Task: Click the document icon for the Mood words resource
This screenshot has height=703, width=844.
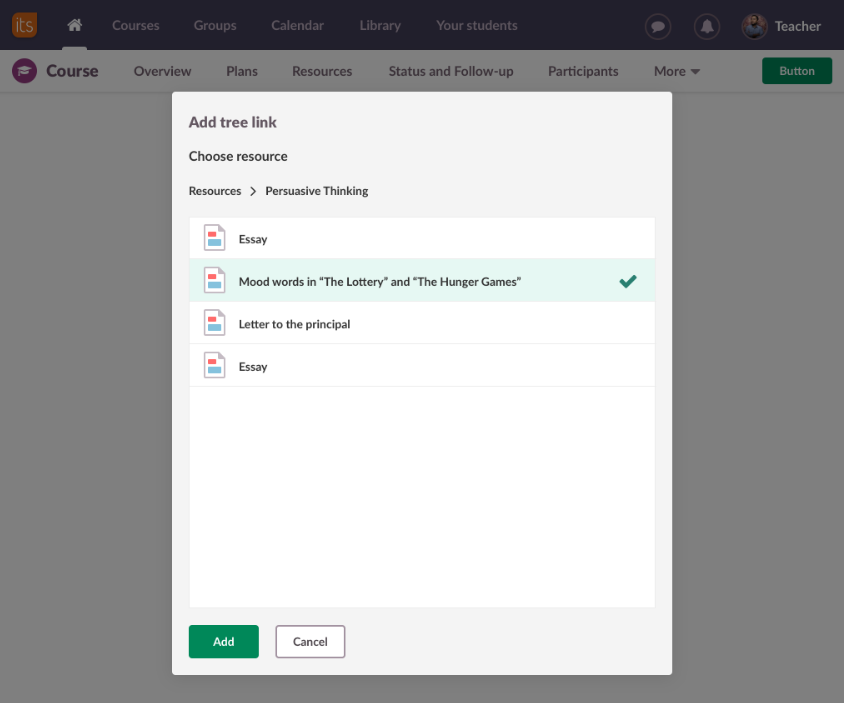Action: click(x=214, y=281)
